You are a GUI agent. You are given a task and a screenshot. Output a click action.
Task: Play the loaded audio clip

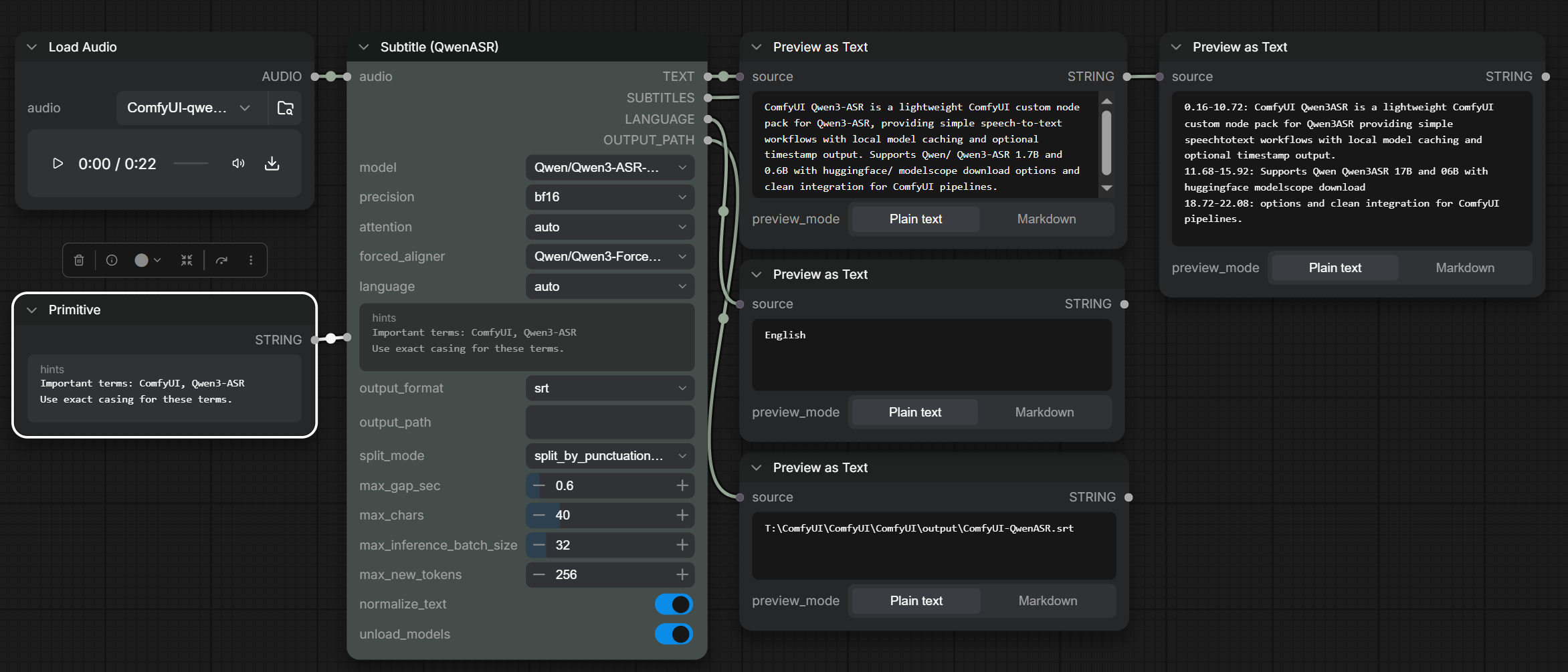(58, 164)
